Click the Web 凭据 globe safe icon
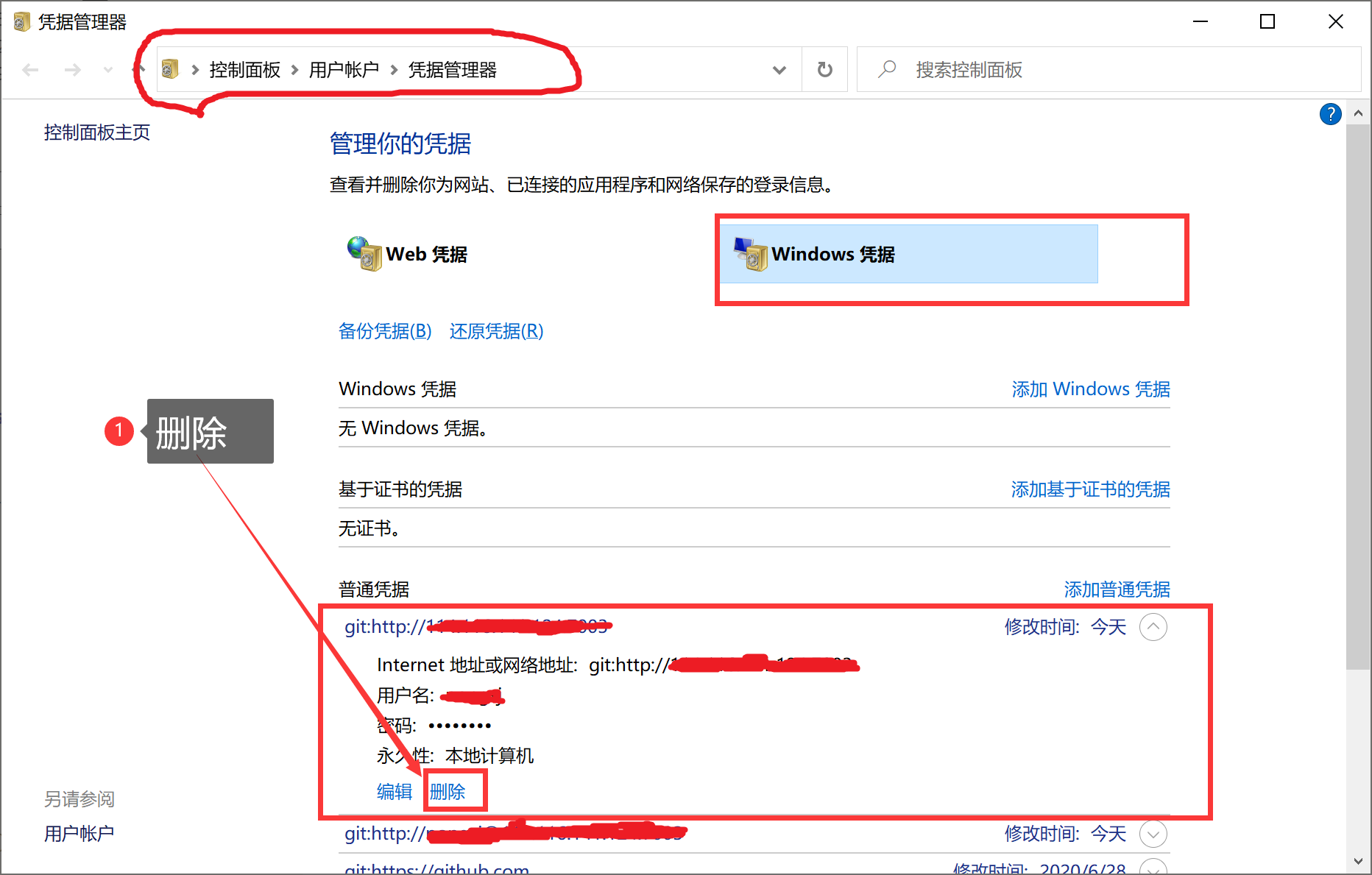Screen dimensions: 1372x875 [364, 253]
